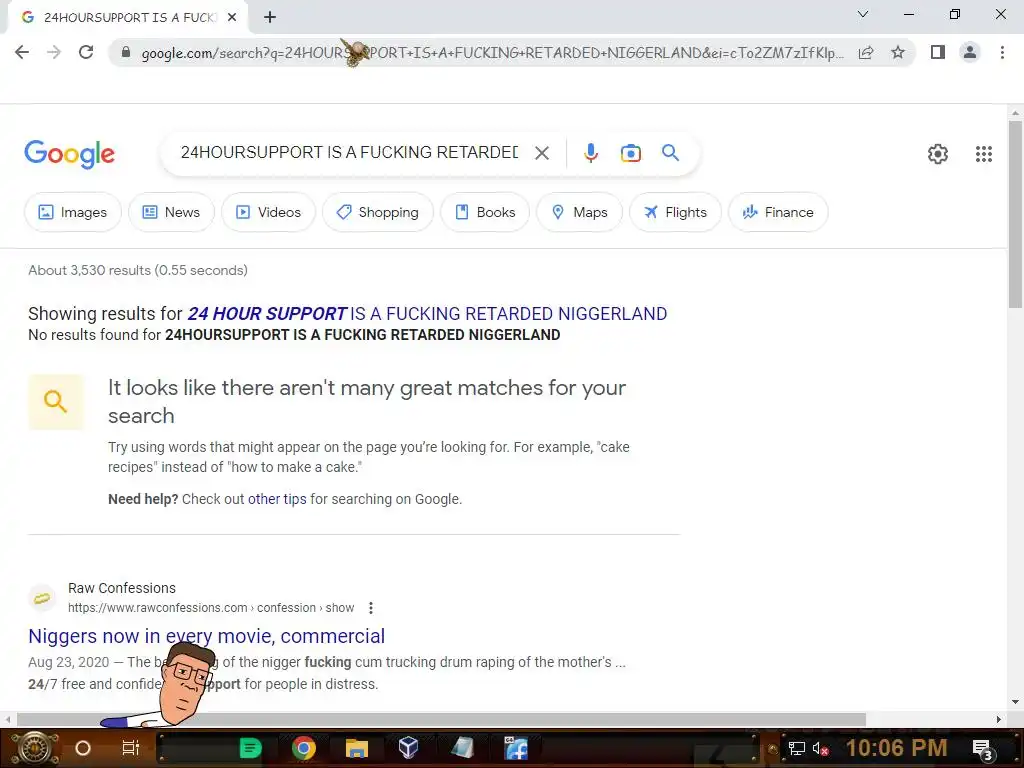1024x768 pixels.
Task: Bookmark this page with the star
Action: 898,52
